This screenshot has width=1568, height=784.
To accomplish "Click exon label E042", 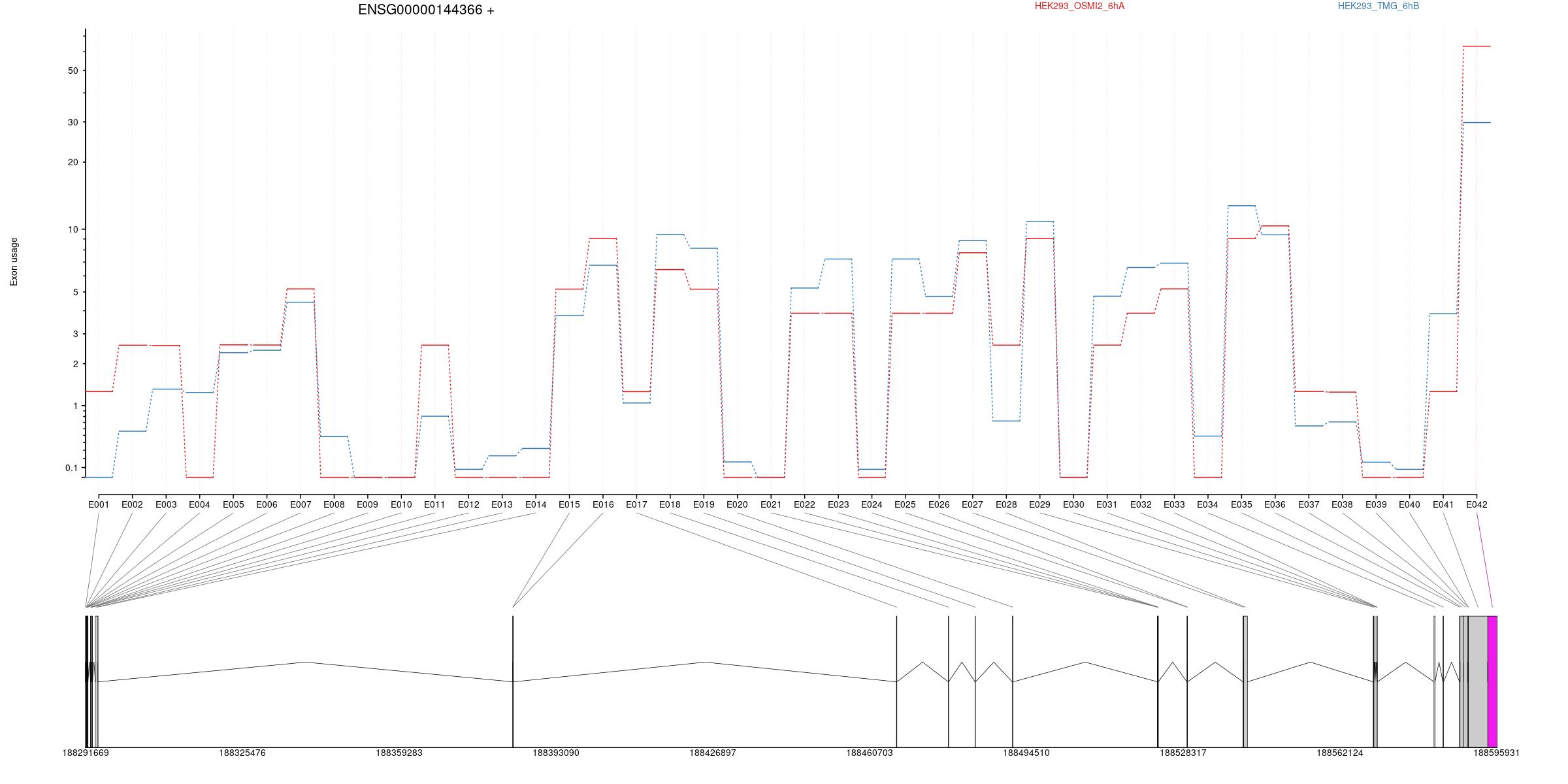I will pyautogui.click(x=1477, y=504).
